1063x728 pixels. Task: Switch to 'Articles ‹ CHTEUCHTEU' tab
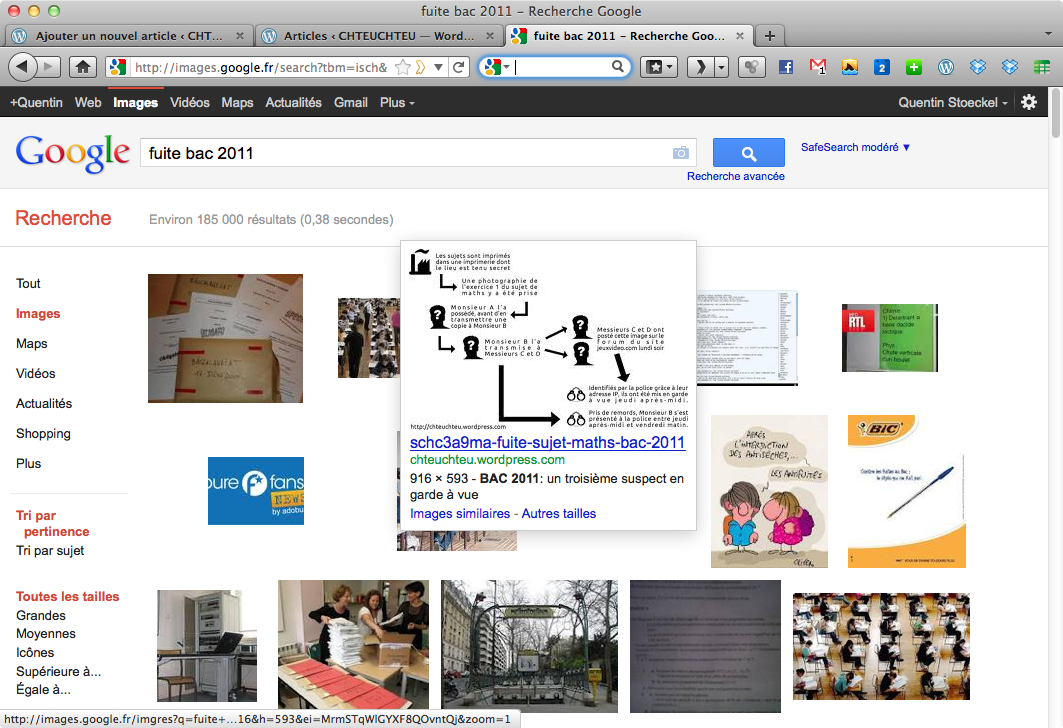click(x=379, y=36)
